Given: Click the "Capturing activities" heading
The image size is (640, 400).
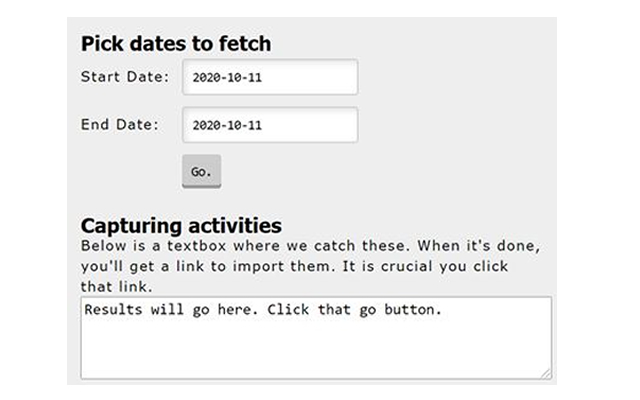Looking at the screenshot, I should (181, 225).
